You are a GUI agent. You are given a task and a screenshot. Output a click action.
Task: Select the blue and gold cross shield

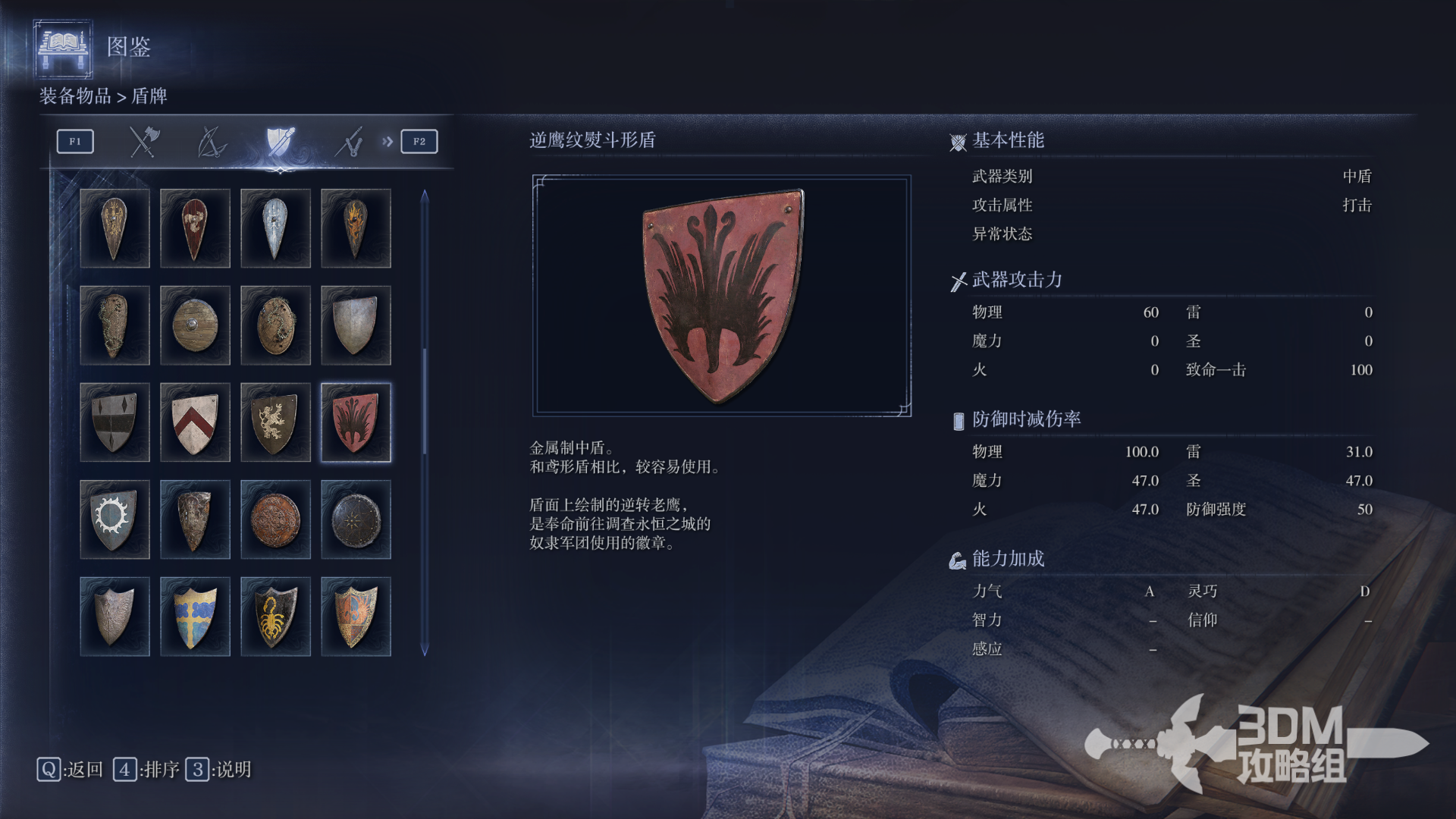195,617
